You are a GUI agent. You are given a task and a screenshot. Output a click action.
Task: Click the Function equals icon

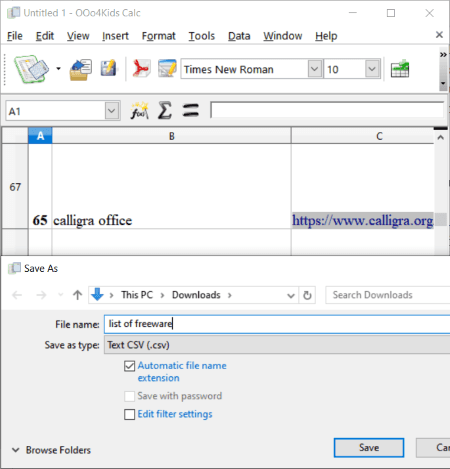click(x=191, y=111)
